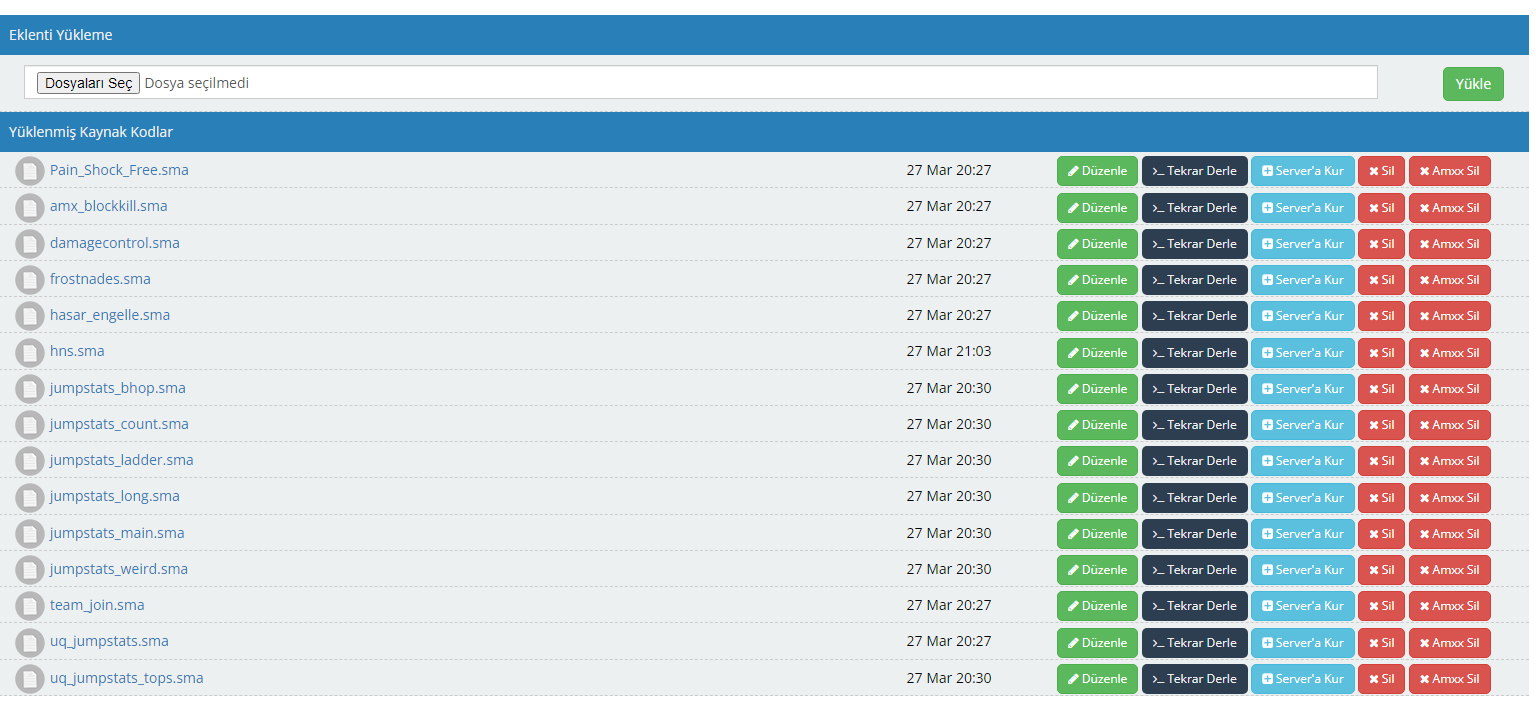Click the file icon beside team_join.sma
The height and width of the screenshot is (702, 1536).
30,605
